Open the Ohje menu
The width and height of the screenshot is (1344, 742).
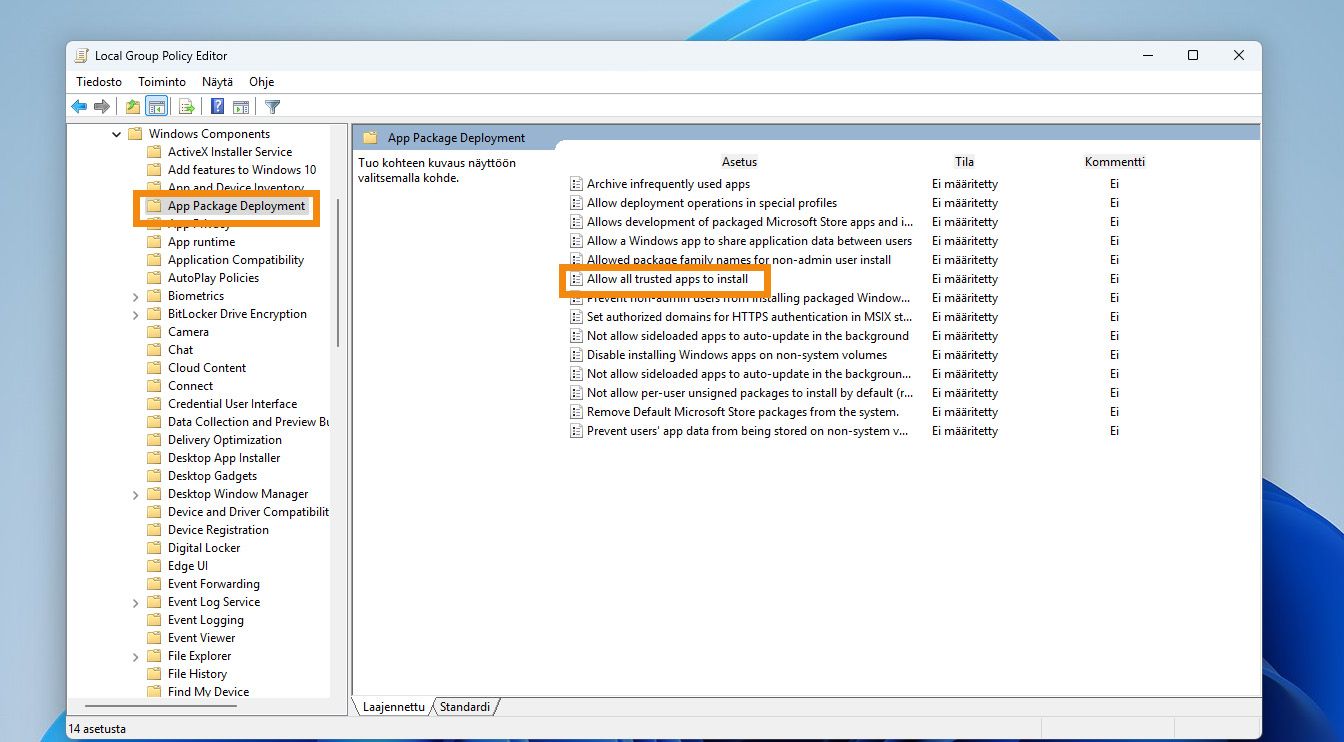pos(261,82)
